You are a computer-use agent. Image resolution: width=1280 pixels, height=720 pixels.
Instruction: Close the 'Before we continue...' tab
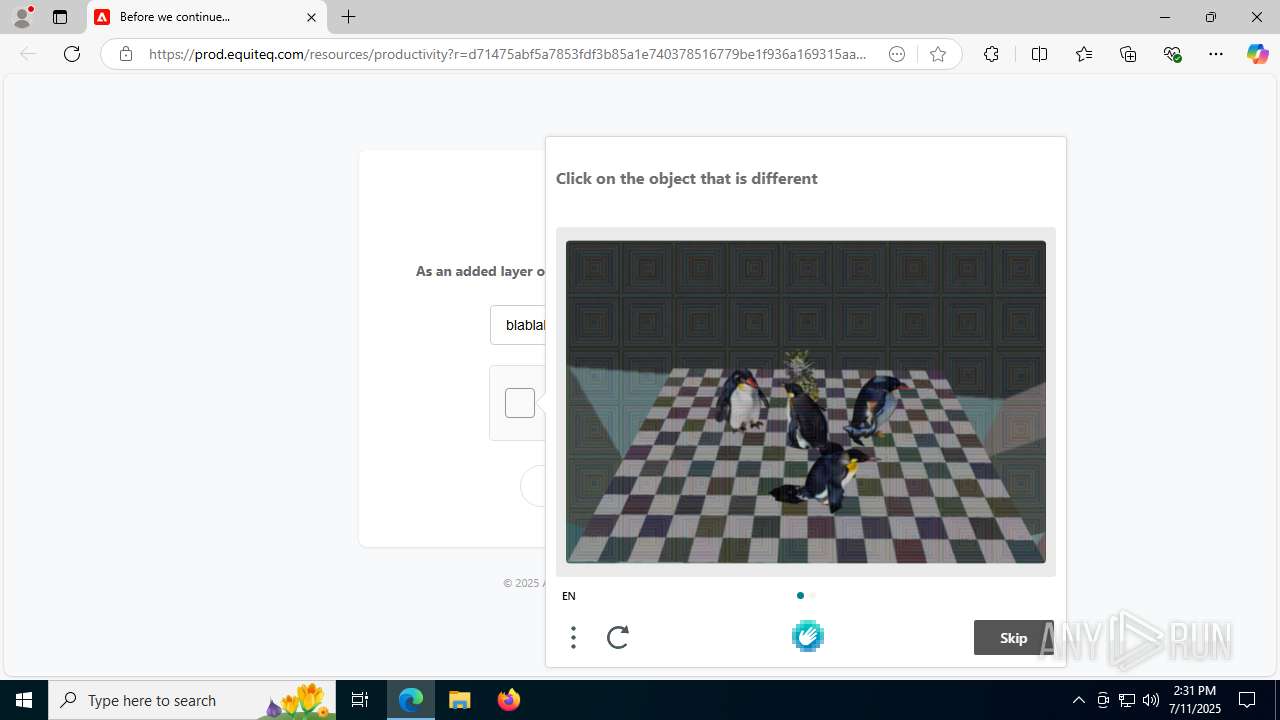click(x=311, y=17)
